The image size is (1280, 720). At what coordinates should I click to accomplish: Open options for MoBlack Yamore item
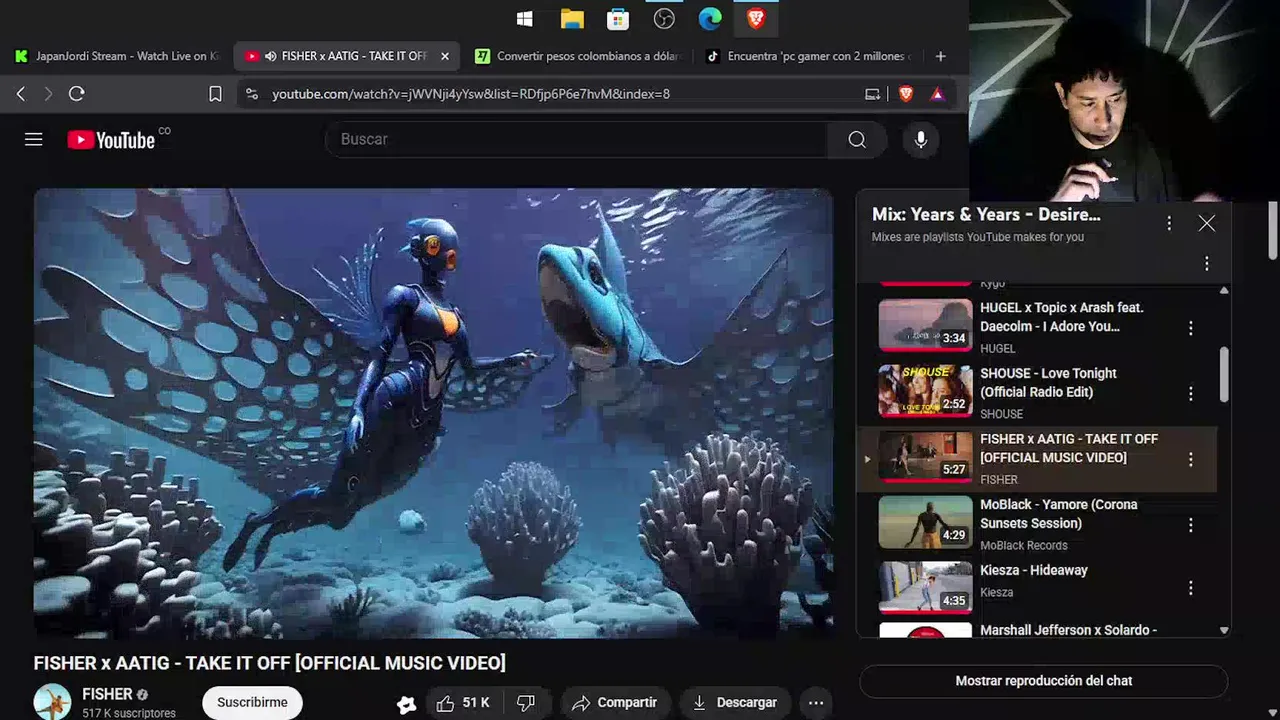(1190, 525)
